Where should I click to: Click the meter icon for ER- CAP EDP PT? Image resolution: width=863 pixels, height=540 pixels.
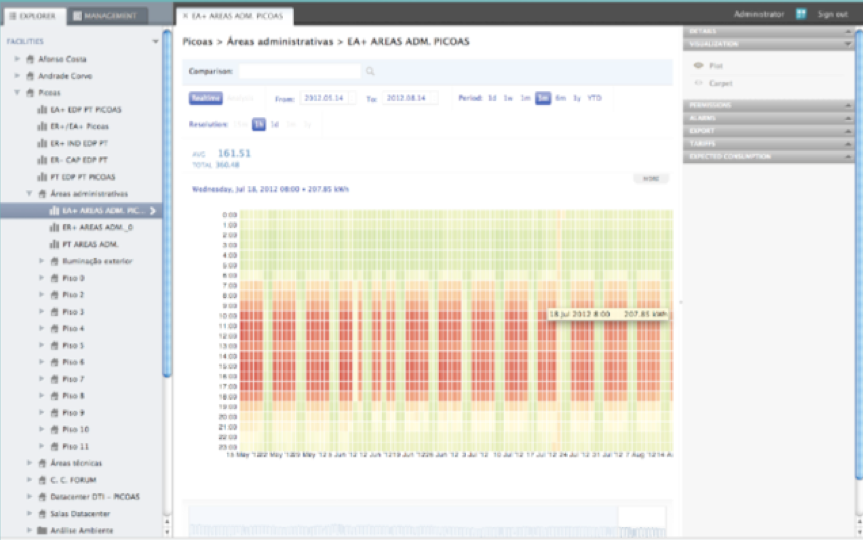[42, 159]
